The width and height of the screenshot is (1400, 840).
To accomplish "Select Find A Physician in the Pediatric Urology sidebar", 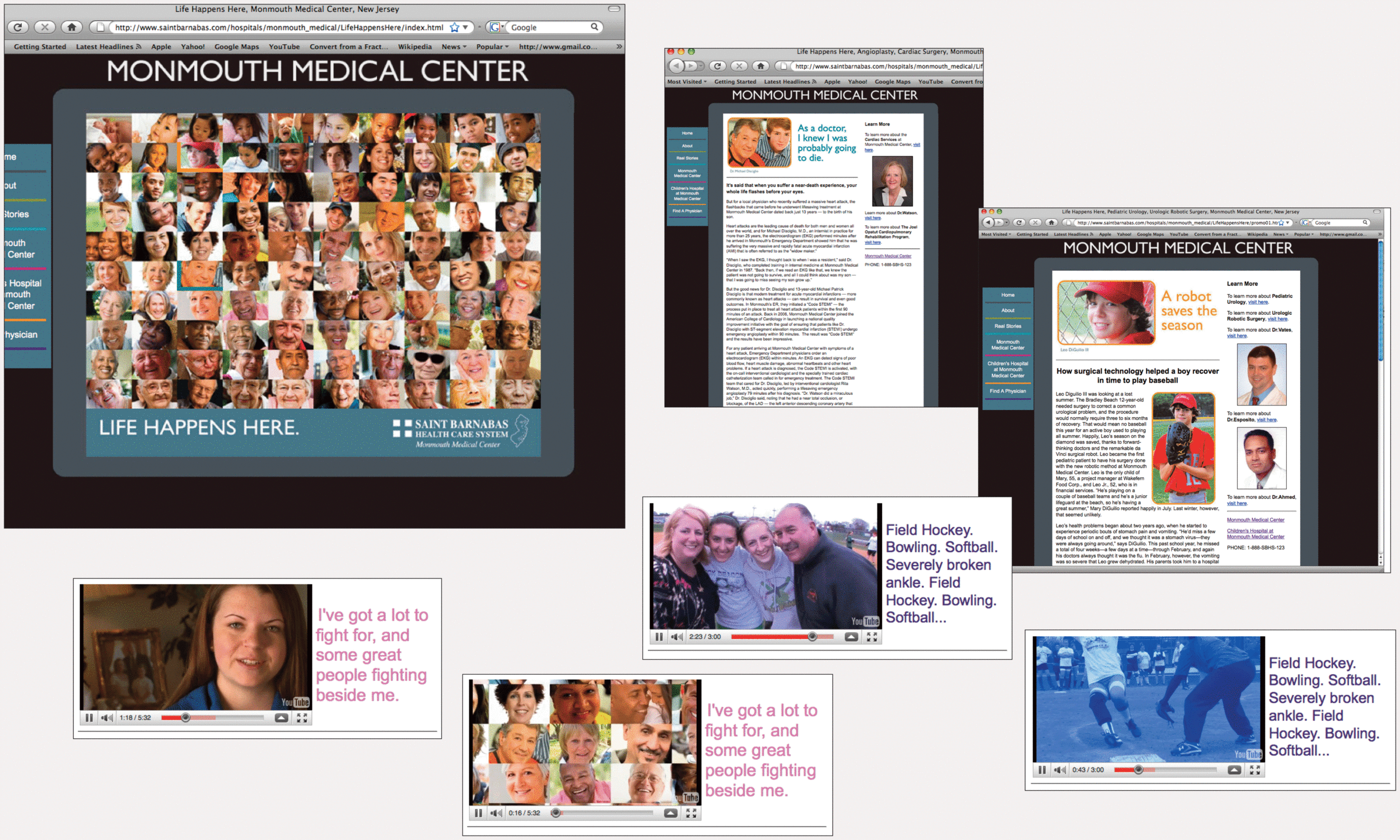I will (1008, 391).
